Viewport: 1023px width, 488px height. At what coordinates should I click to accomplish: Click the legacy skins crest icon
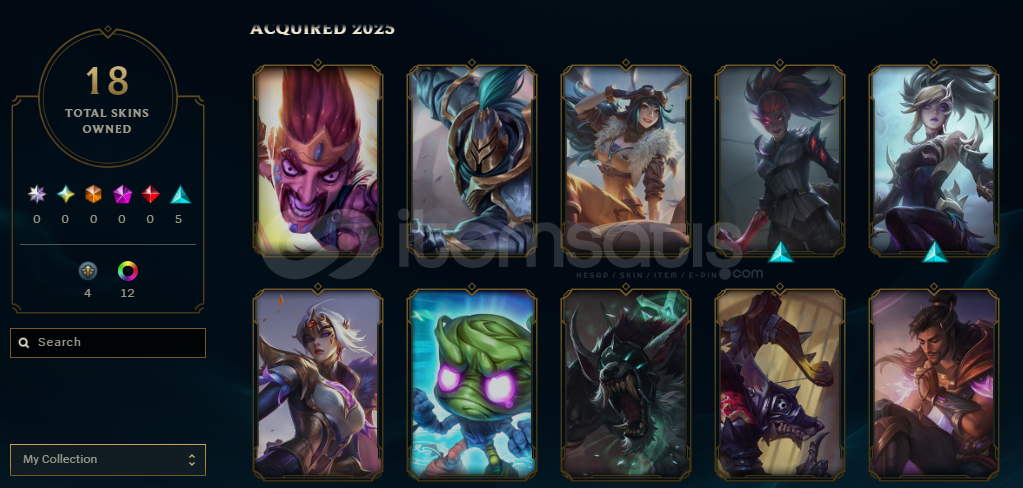[88, 271]
